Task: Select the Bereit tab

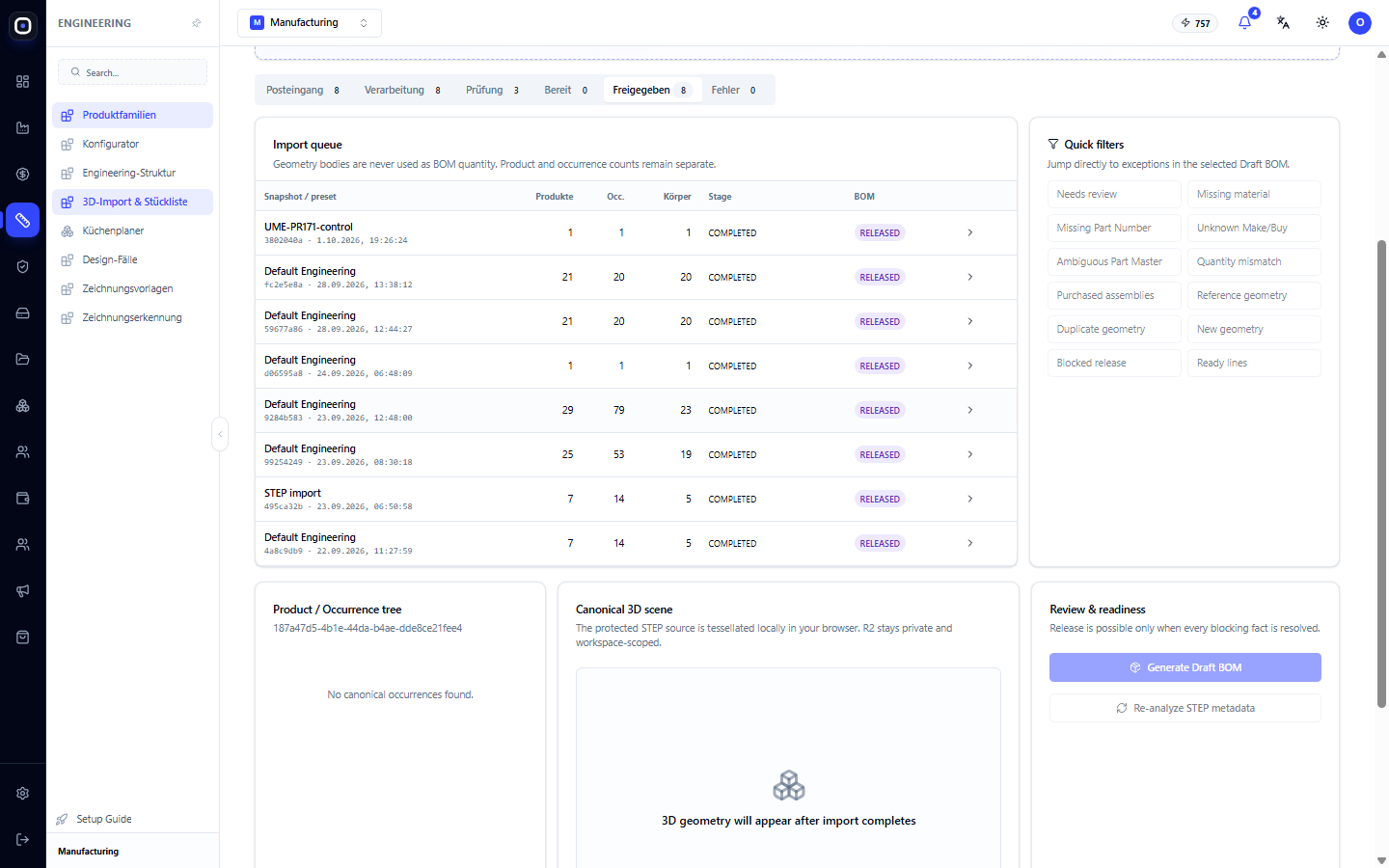Action: coord(566,90)
